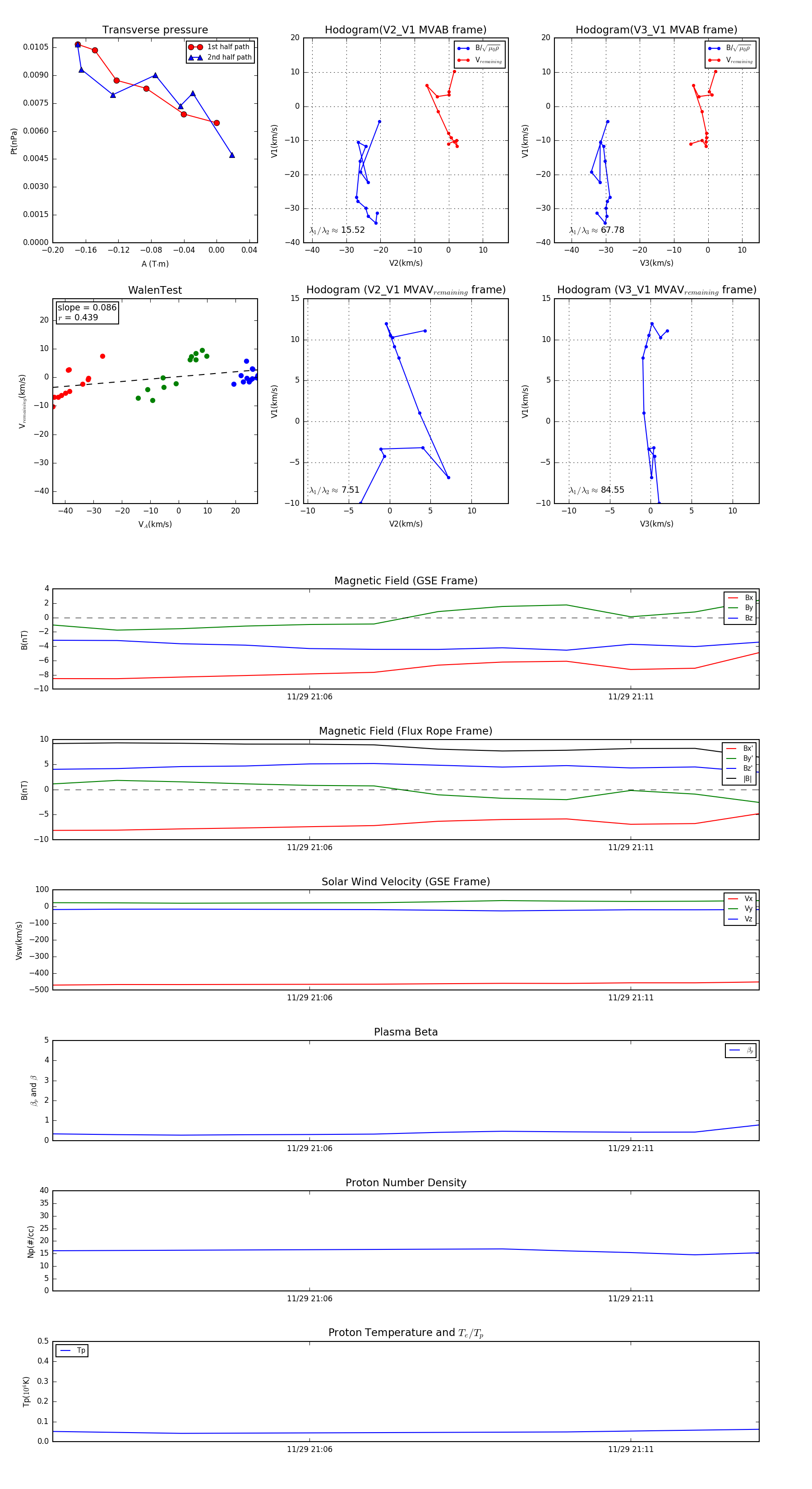Screen dimensions: 812x1489
Task: Select the "Bz'" legend entry in Flux Rope plot
Action: [x=739, y=768]
